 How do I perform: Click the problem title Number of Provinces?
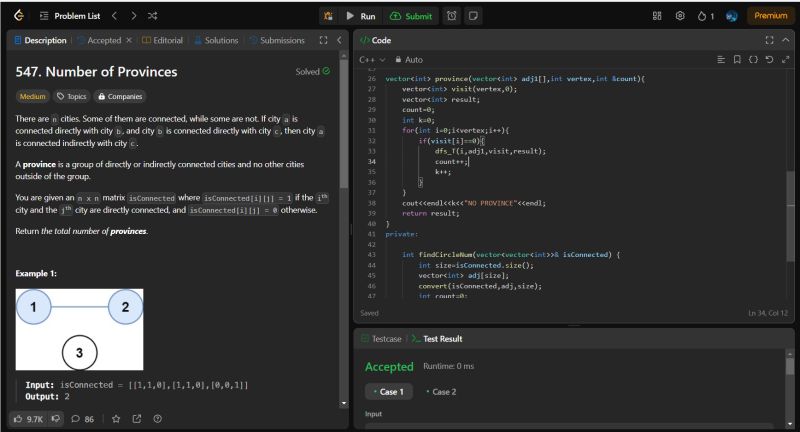tap(96, 71)
